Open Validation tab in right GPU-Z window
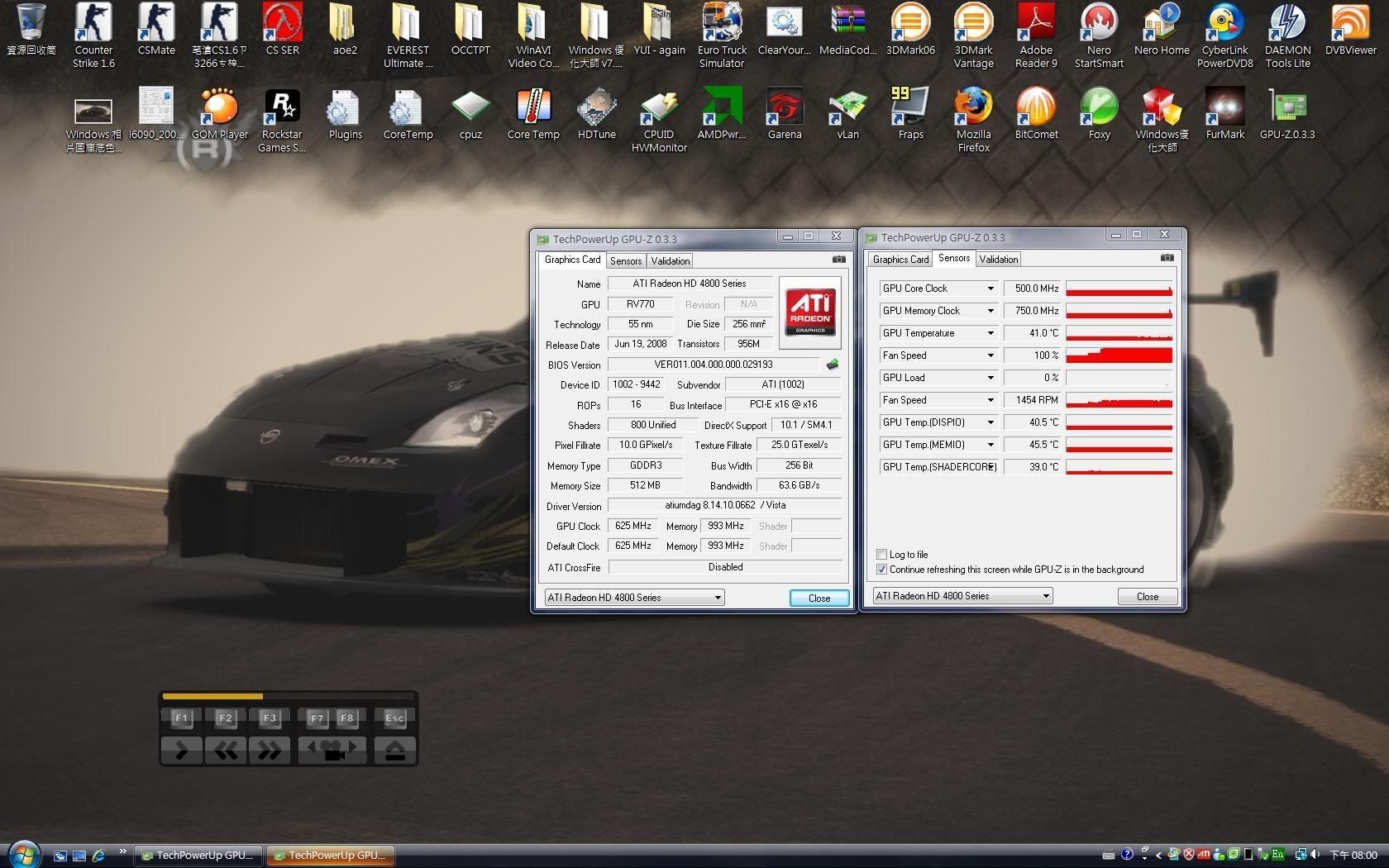This screenshot has width=1389, height=868. pos(999,260)
